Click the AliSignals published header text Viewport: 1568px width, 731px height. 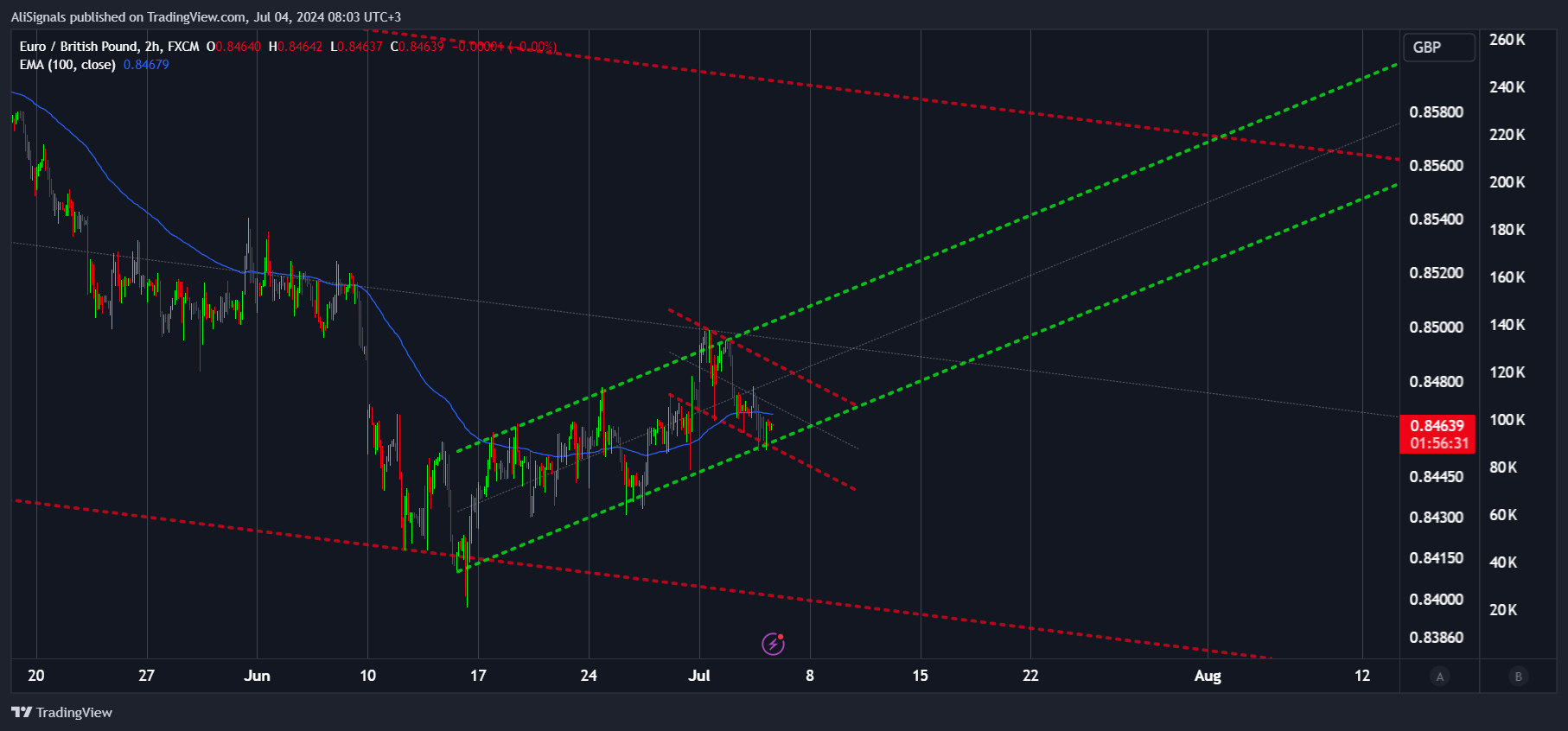pyautogui.click(x=206, y=16)
